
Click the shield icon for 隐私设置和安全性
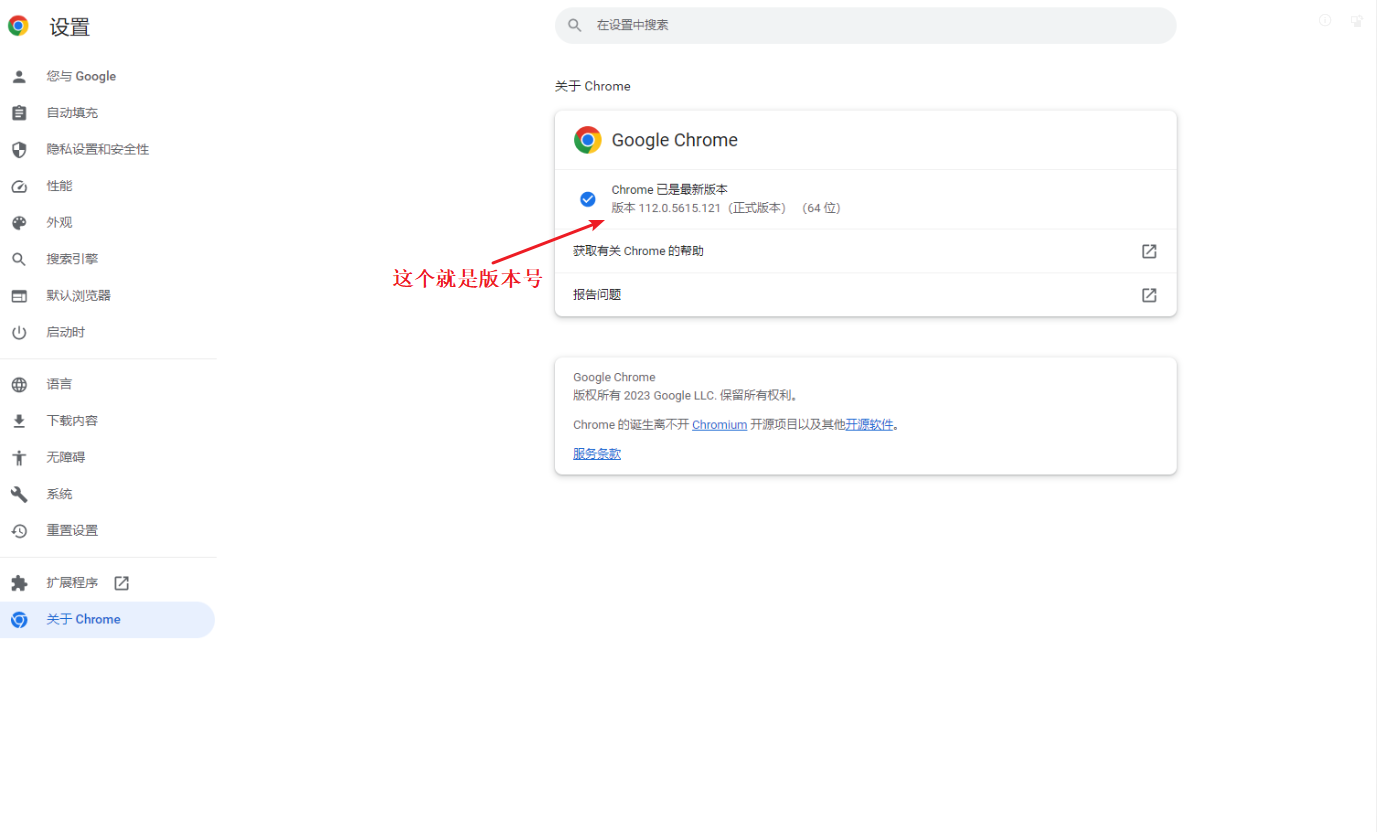pos(20,148)
